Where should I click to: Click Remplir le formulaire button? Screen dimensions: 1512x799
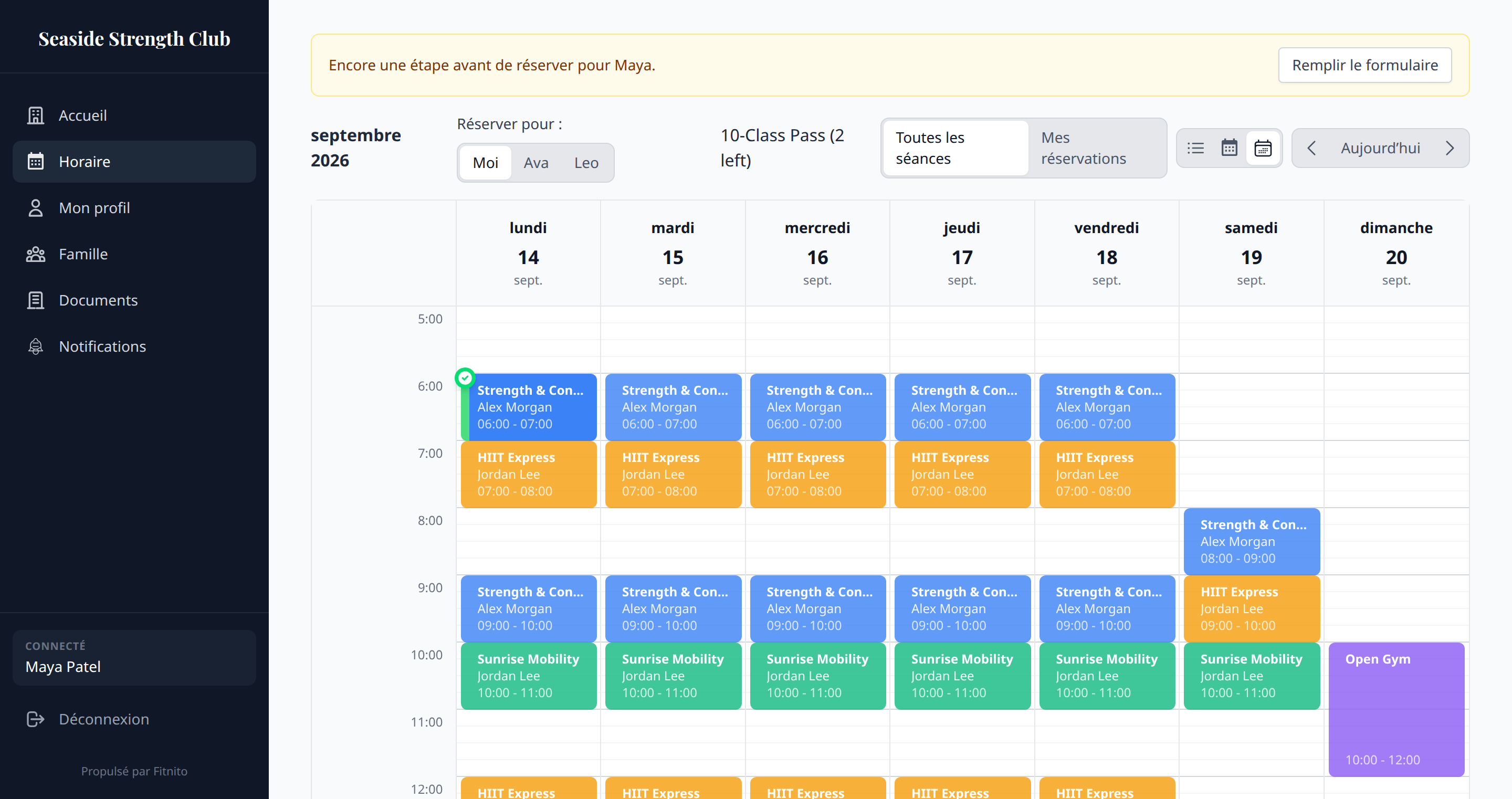click(x=1364, y=65)
